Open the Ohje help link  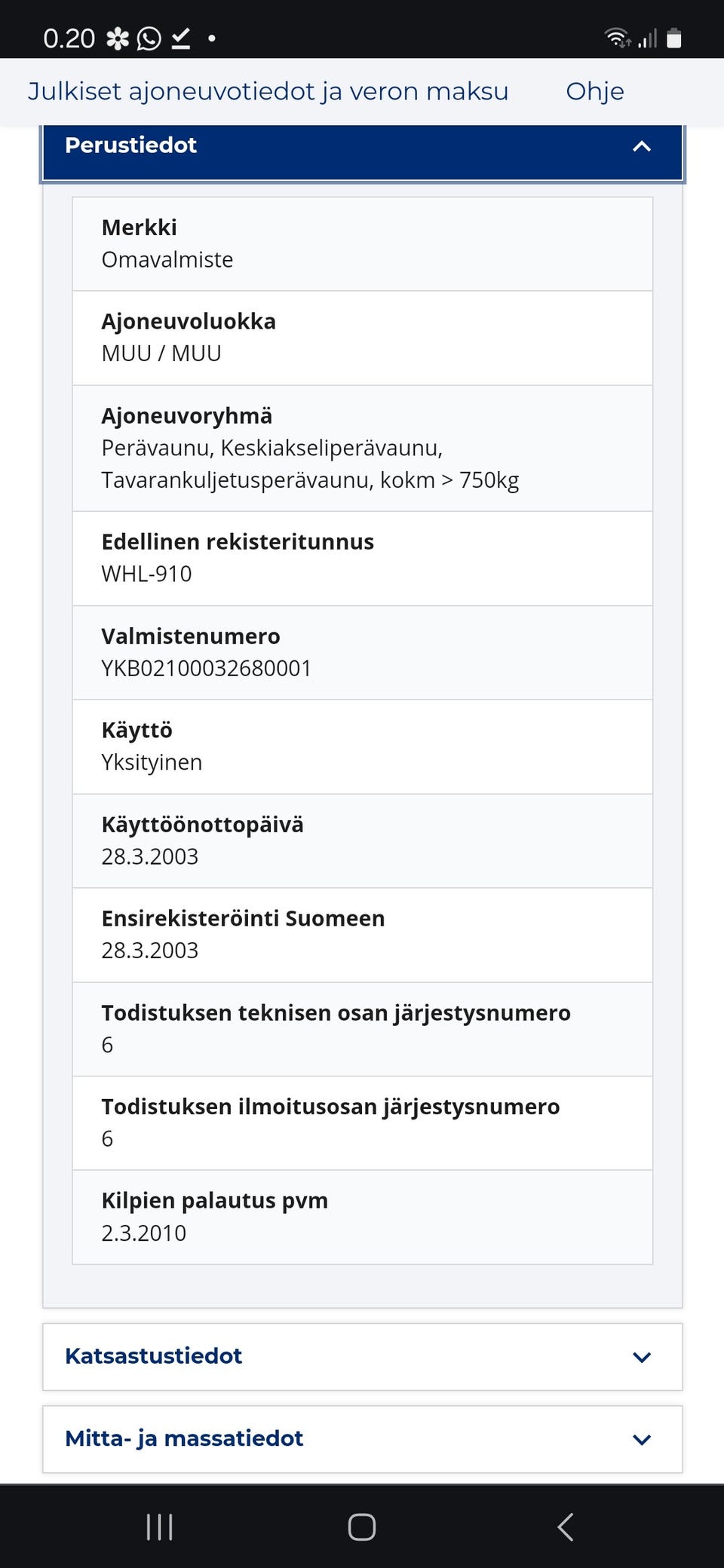(594, 91)
